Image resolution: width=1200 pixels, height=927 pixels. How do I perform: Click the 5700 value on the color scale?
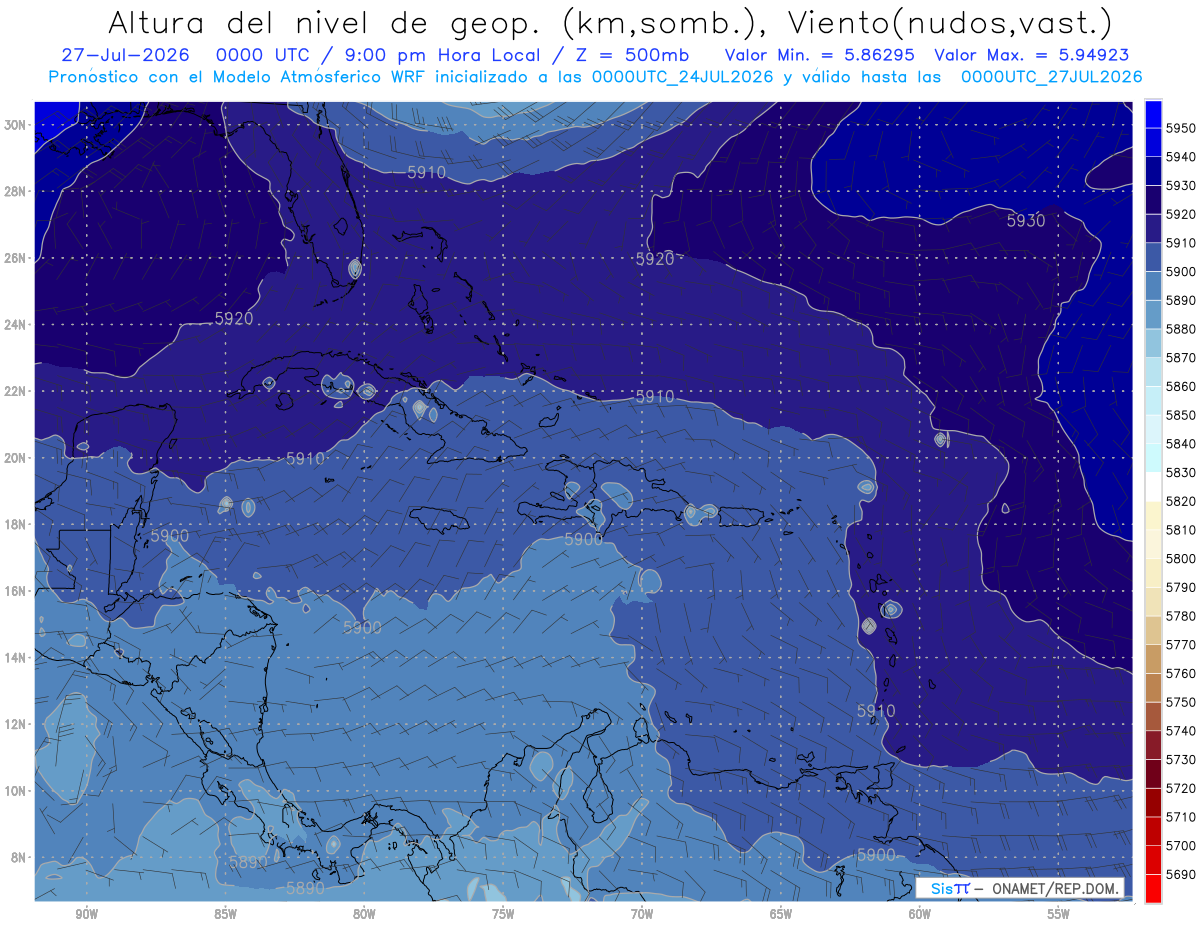tap(1180, 845)
